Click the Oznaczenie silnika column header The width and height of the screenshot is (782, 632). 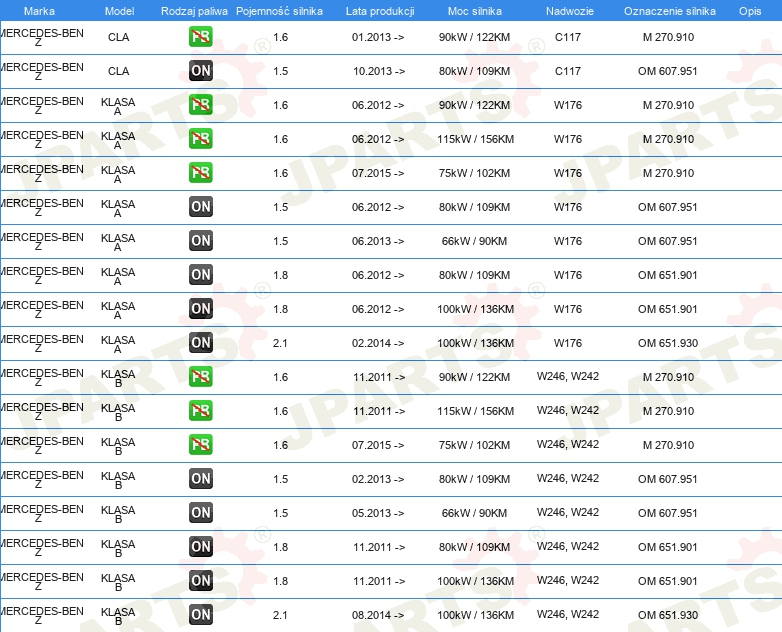tap(668, 10)
